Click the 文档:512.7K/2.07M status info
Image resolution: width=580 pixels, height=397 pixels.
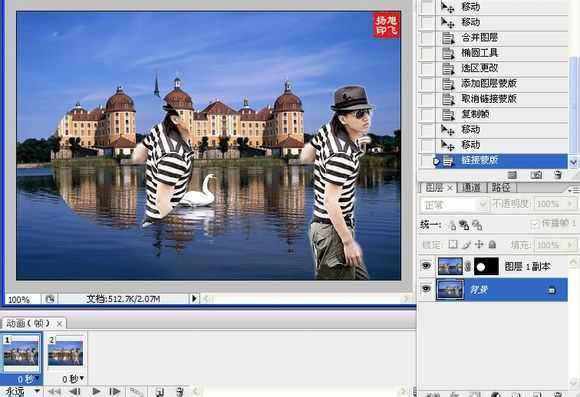[x=123, y=299]
